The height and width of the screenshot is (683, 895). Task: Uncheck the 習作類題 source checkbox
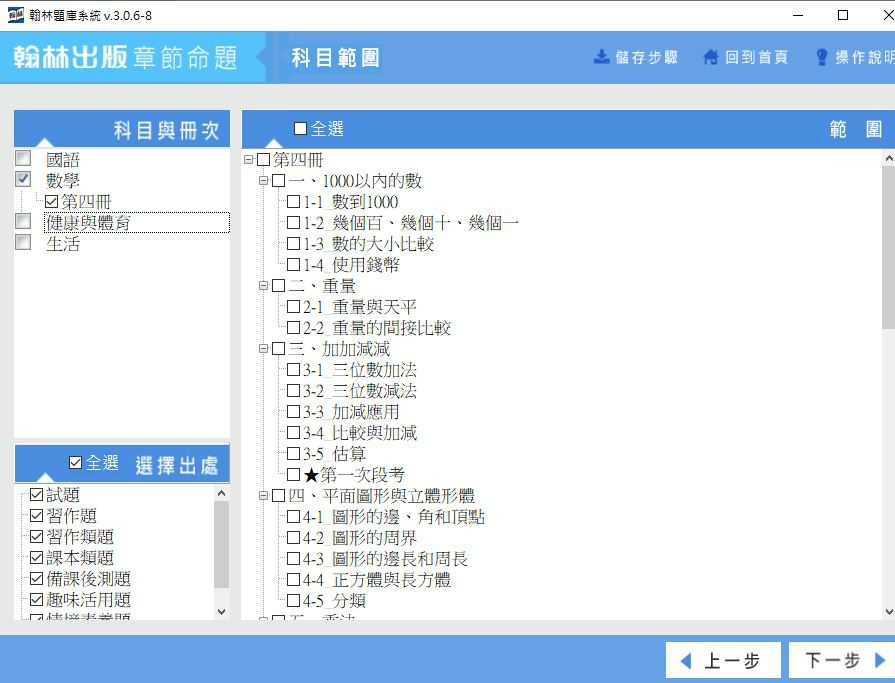pyautogui.click(x=37, y=536)
